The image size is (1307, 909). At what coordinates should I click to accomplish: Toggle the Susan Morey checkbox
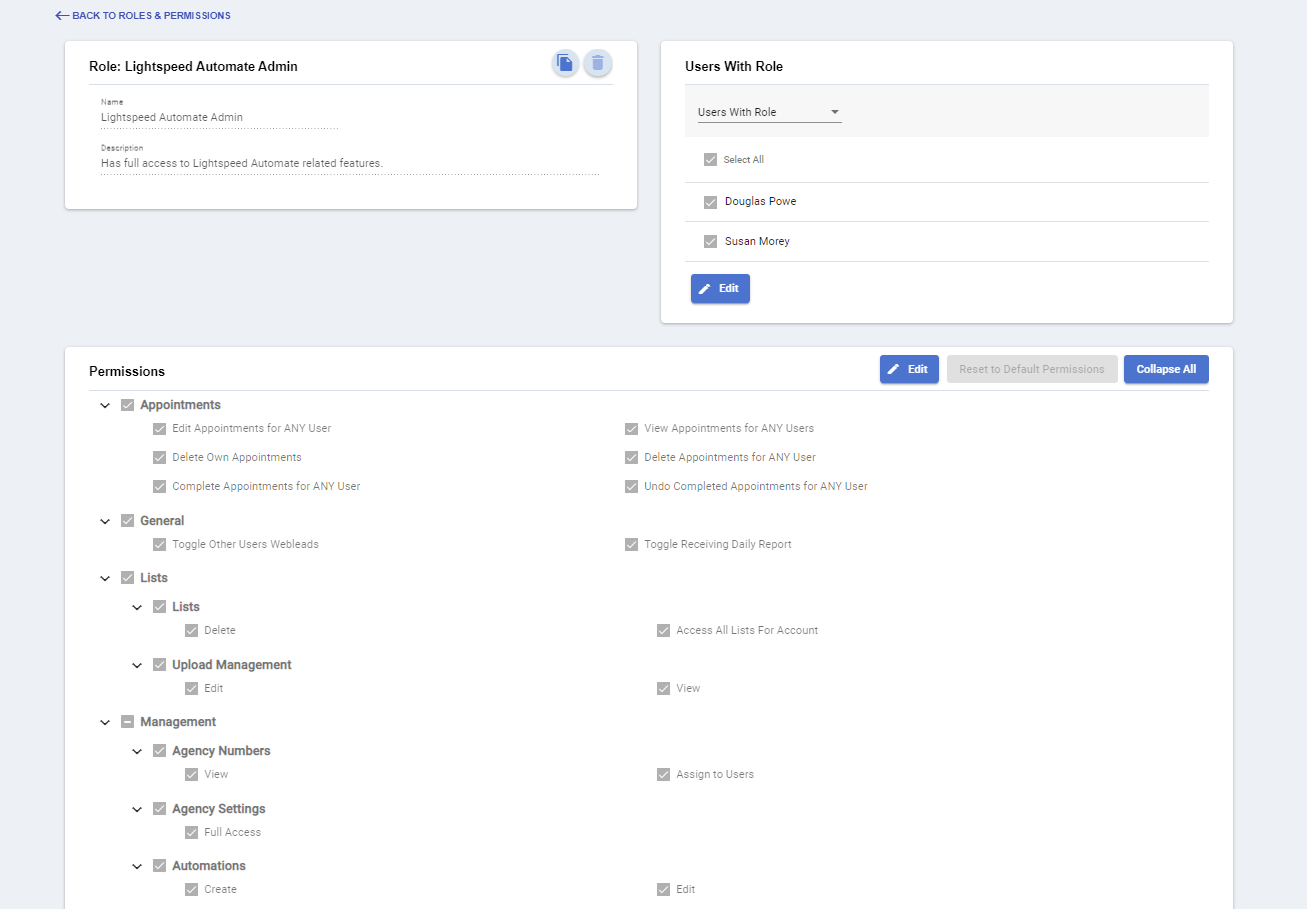pyautogui.click(x=711, y=242)
